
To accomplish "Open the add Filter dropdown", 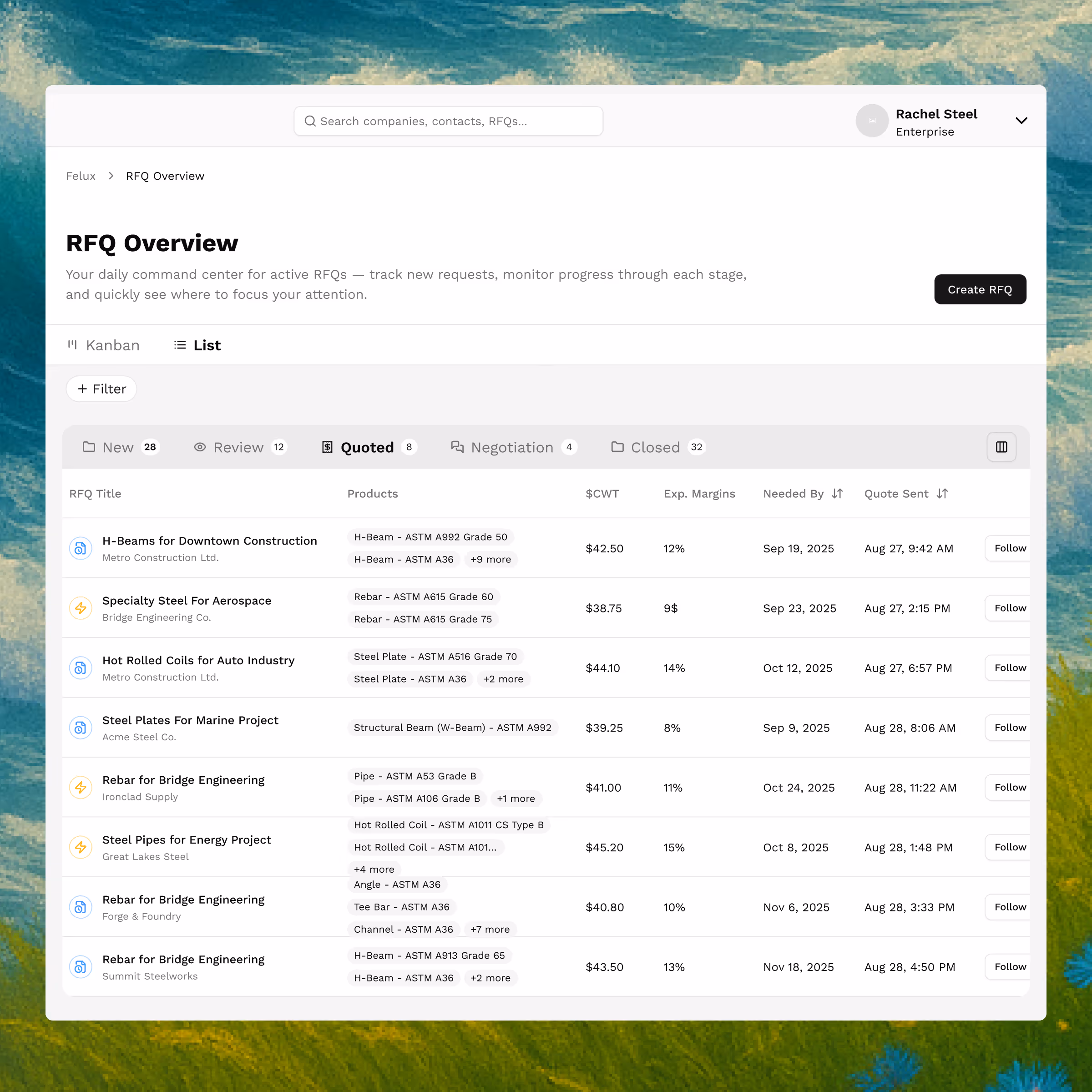I will click(102, 389).
